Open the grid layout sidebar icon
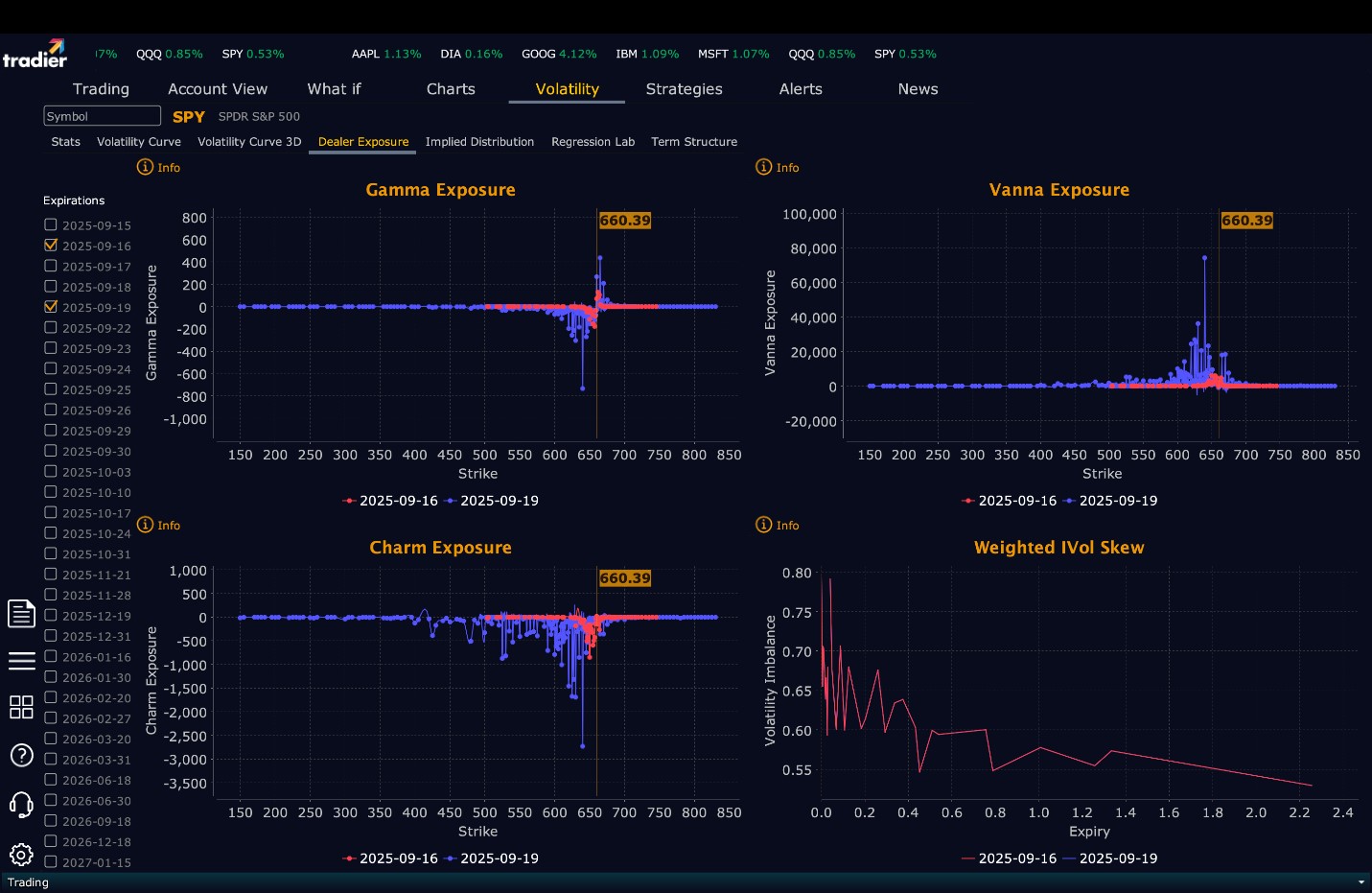The image size is (1372, 893). [21, 708]
